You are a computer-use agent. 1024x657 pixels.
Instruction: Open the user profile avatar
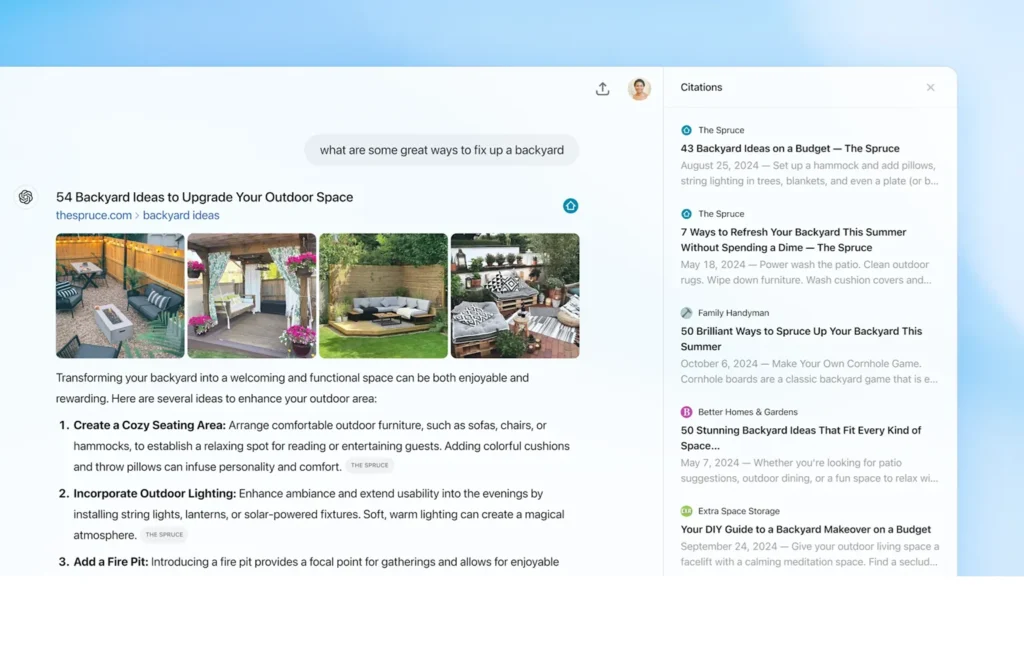pos(639,88)
